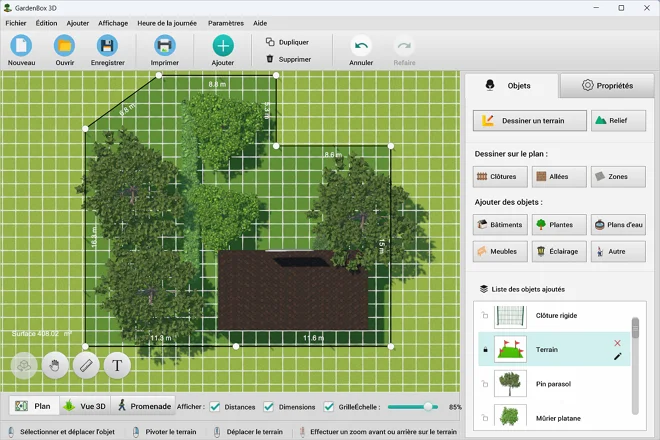
Task: Switch to the Propriétés tab
Action: tap(606, 86)
